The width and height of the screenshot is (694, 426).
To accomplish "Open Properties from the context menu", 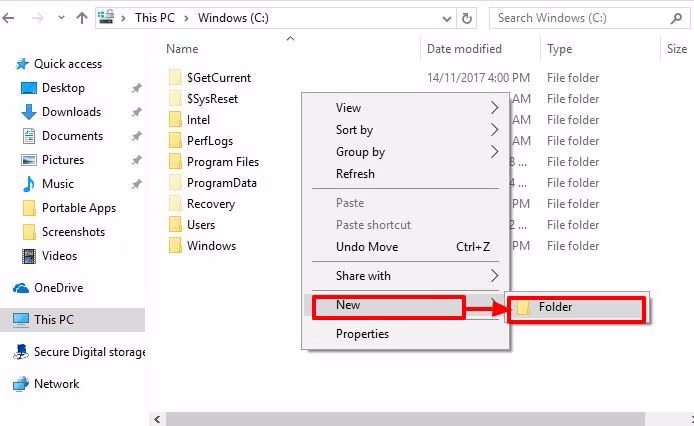I will point(362,334).
